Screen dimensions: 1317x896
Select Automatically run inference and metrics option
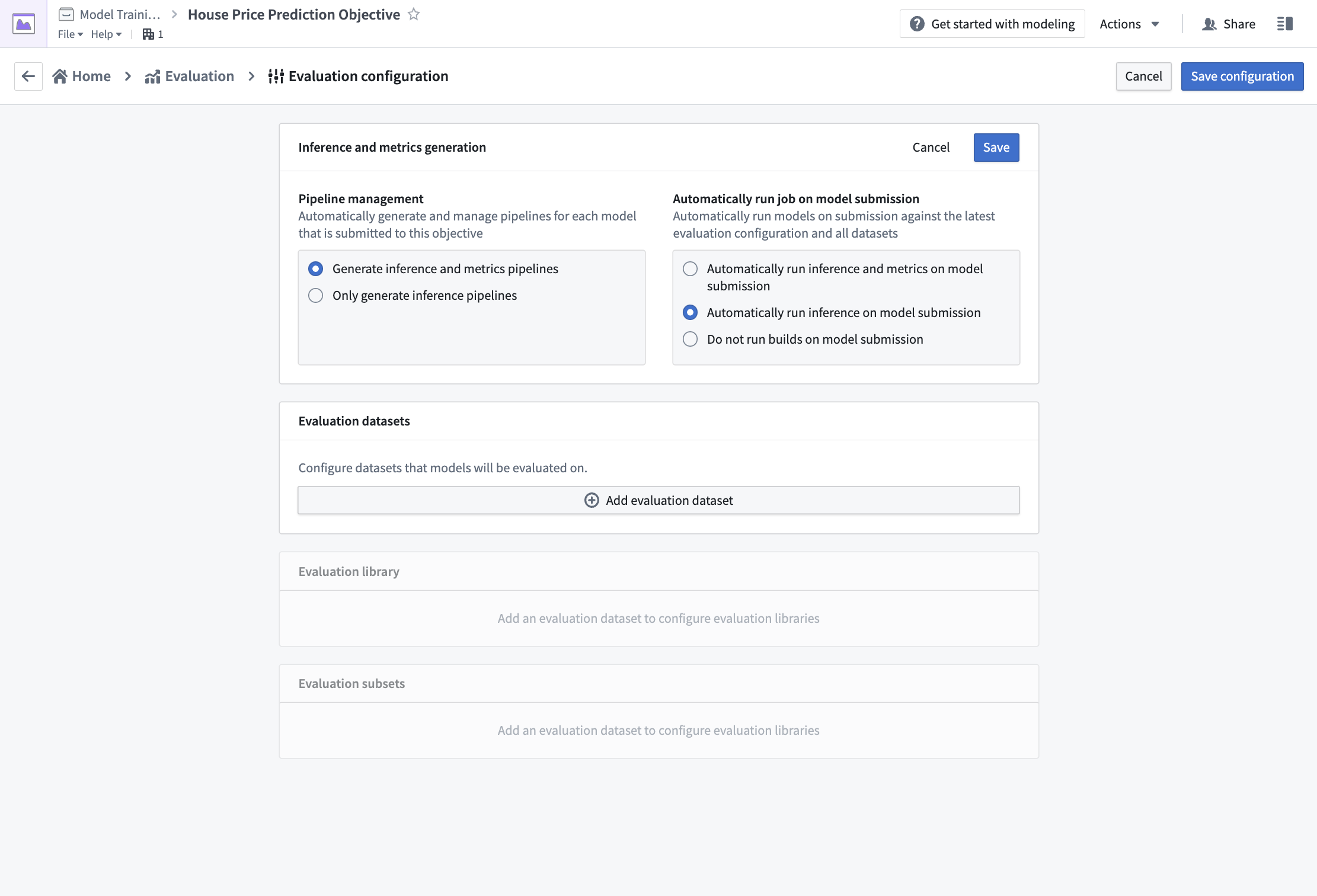click(x=690, y=268)
